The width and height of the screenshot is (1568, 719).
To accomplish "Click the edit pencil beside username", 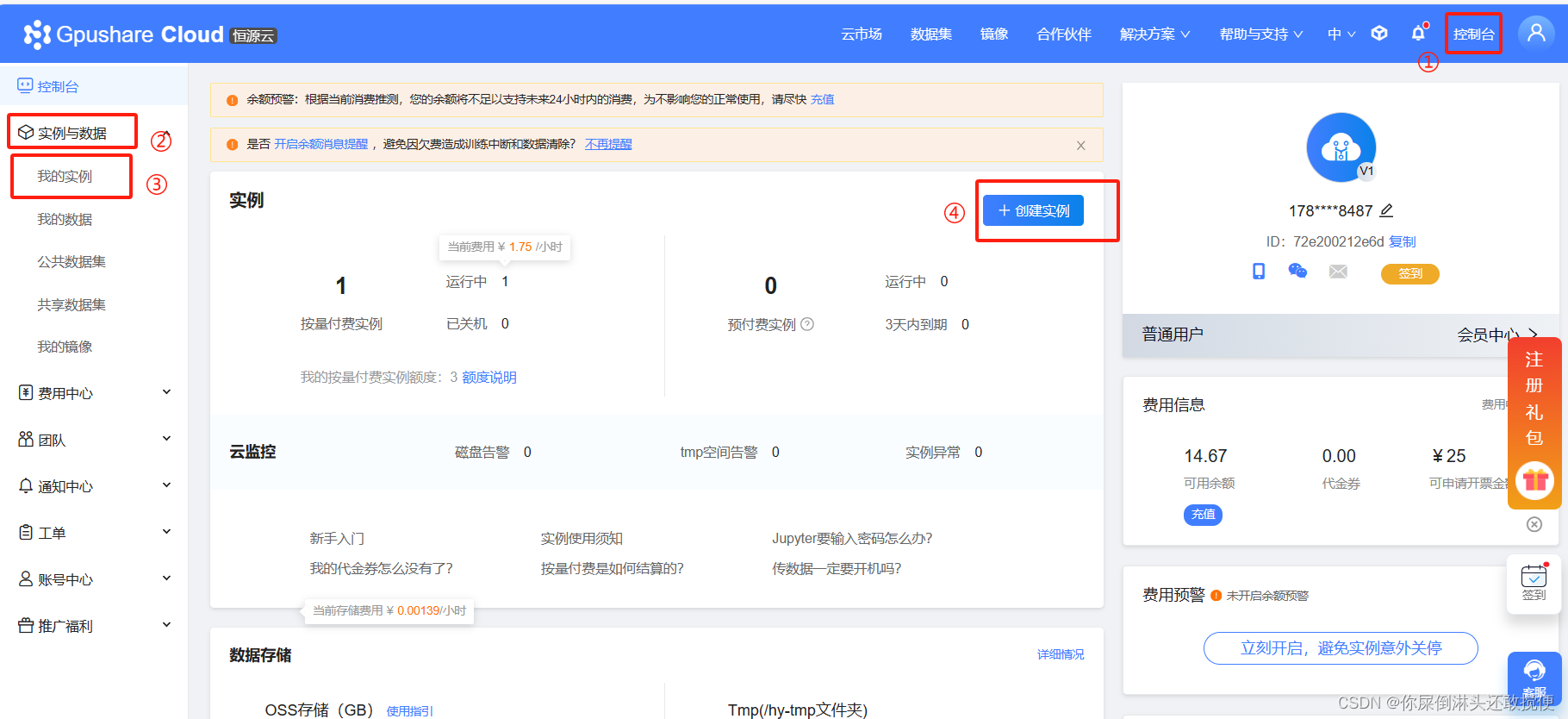I will [x=1386, y=210].
